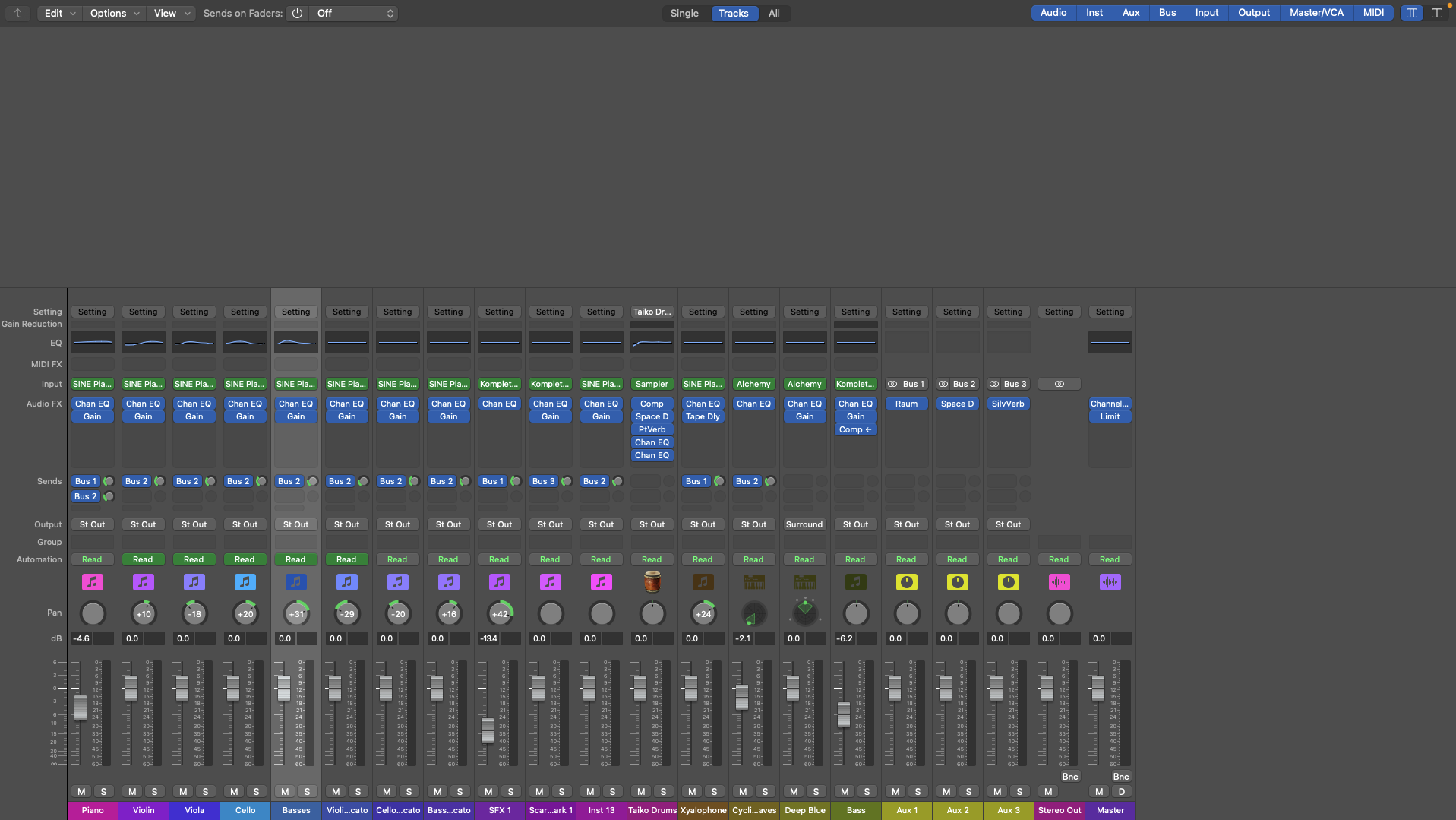Click the Deep Blue synth keyboard icon
The height and width of the screenshot is (820, 1456).
click(x=804, y=582)
